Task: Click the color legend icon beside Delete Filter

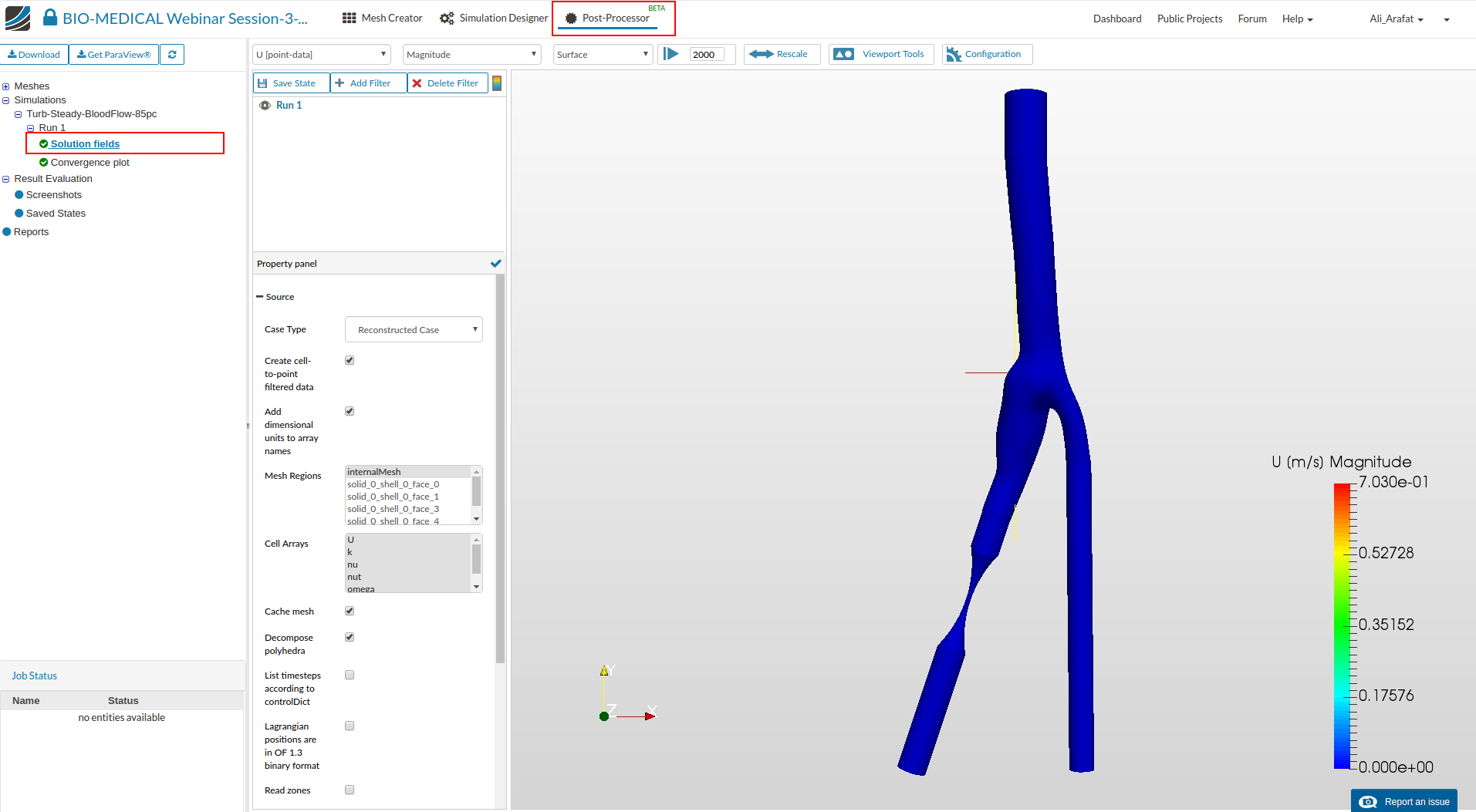Action: pyautogui.click(x=497, y=83)
